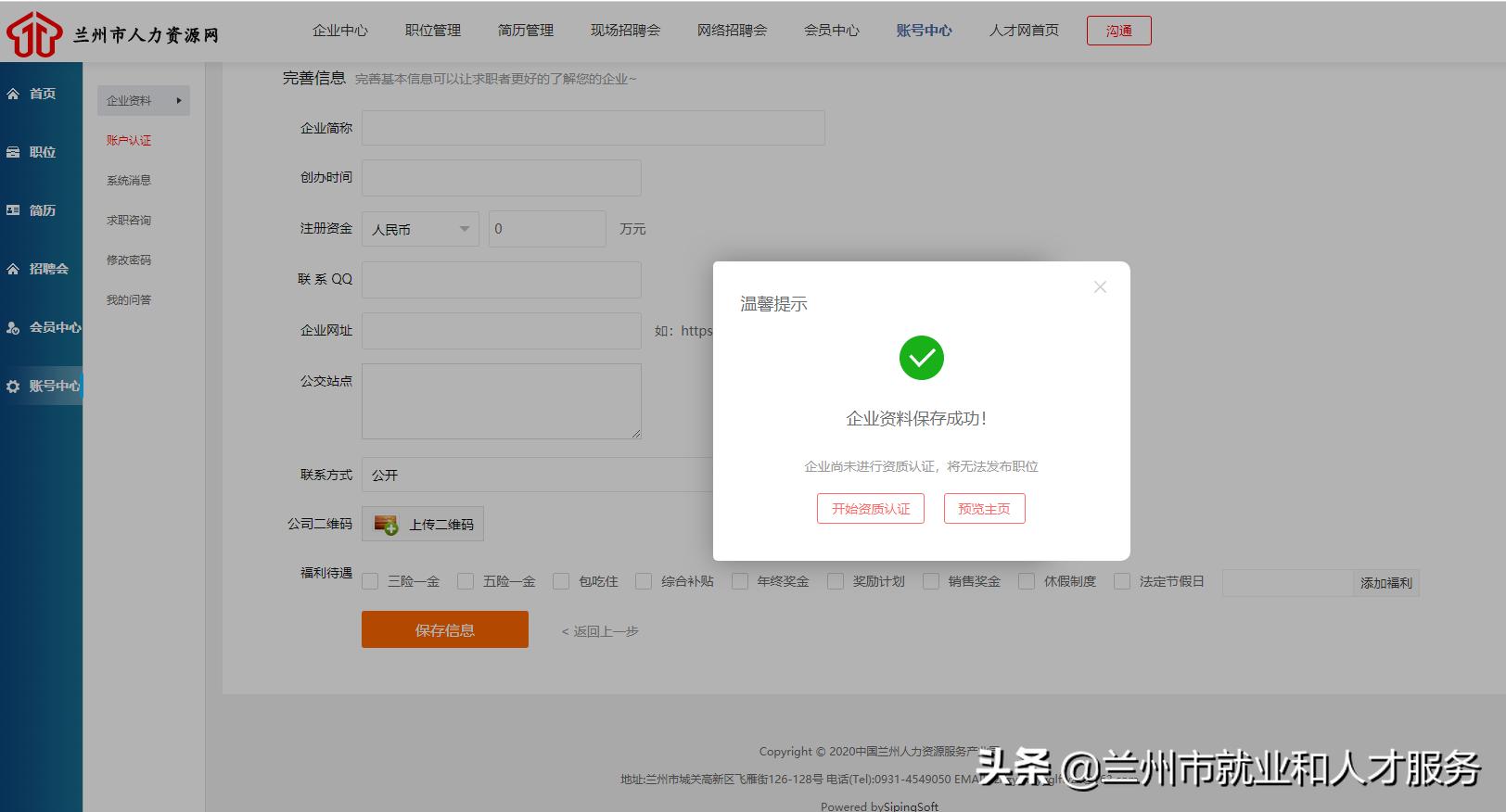Open 招聘会 icon in left sidebar

tap(13, 269)
